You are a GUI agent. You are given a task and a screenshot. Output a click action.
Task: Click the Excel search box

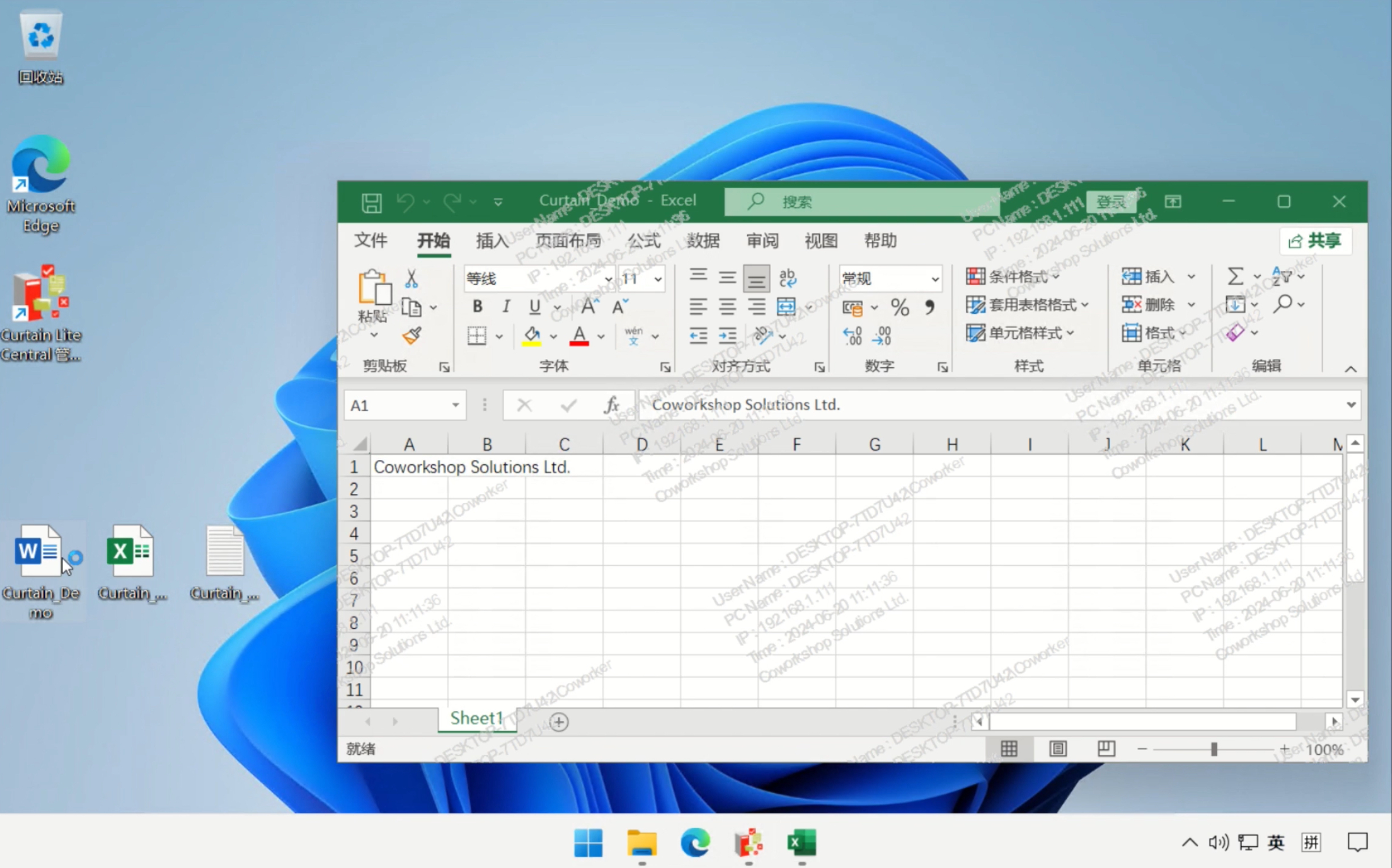point(862,202)
